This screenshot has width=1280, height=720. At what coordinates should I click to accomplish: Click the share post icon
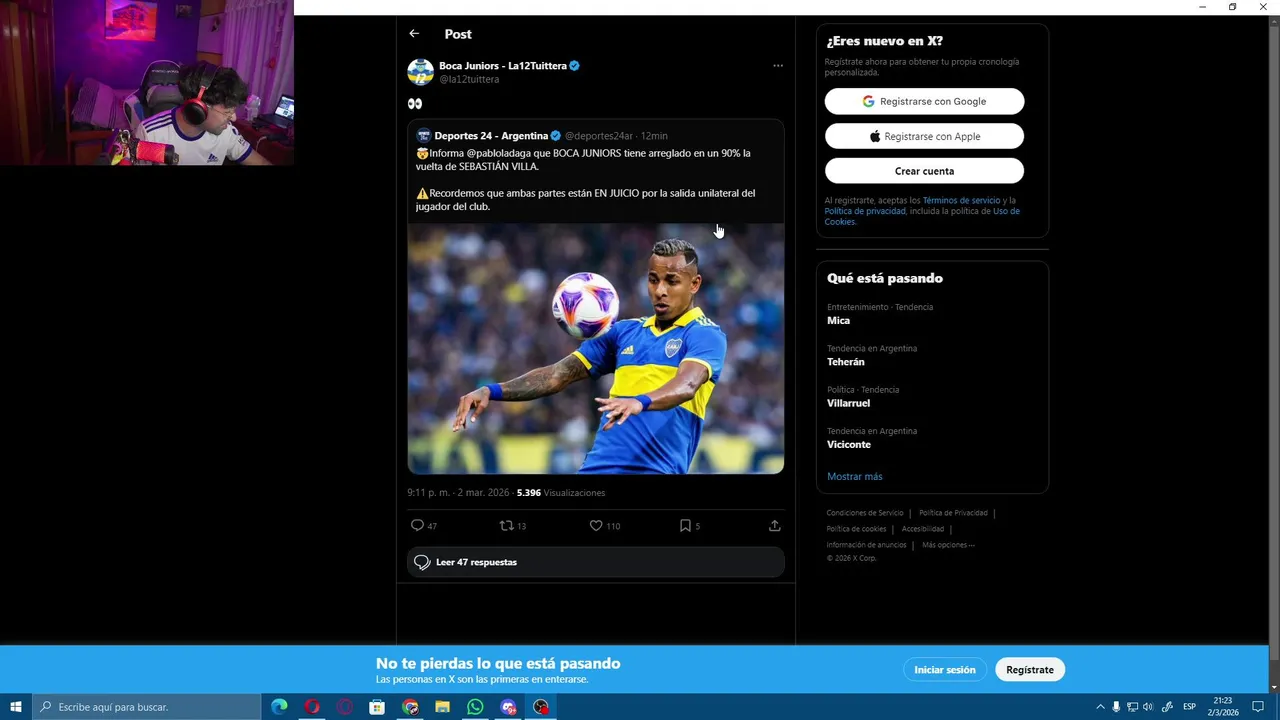[x=774, y=526]
